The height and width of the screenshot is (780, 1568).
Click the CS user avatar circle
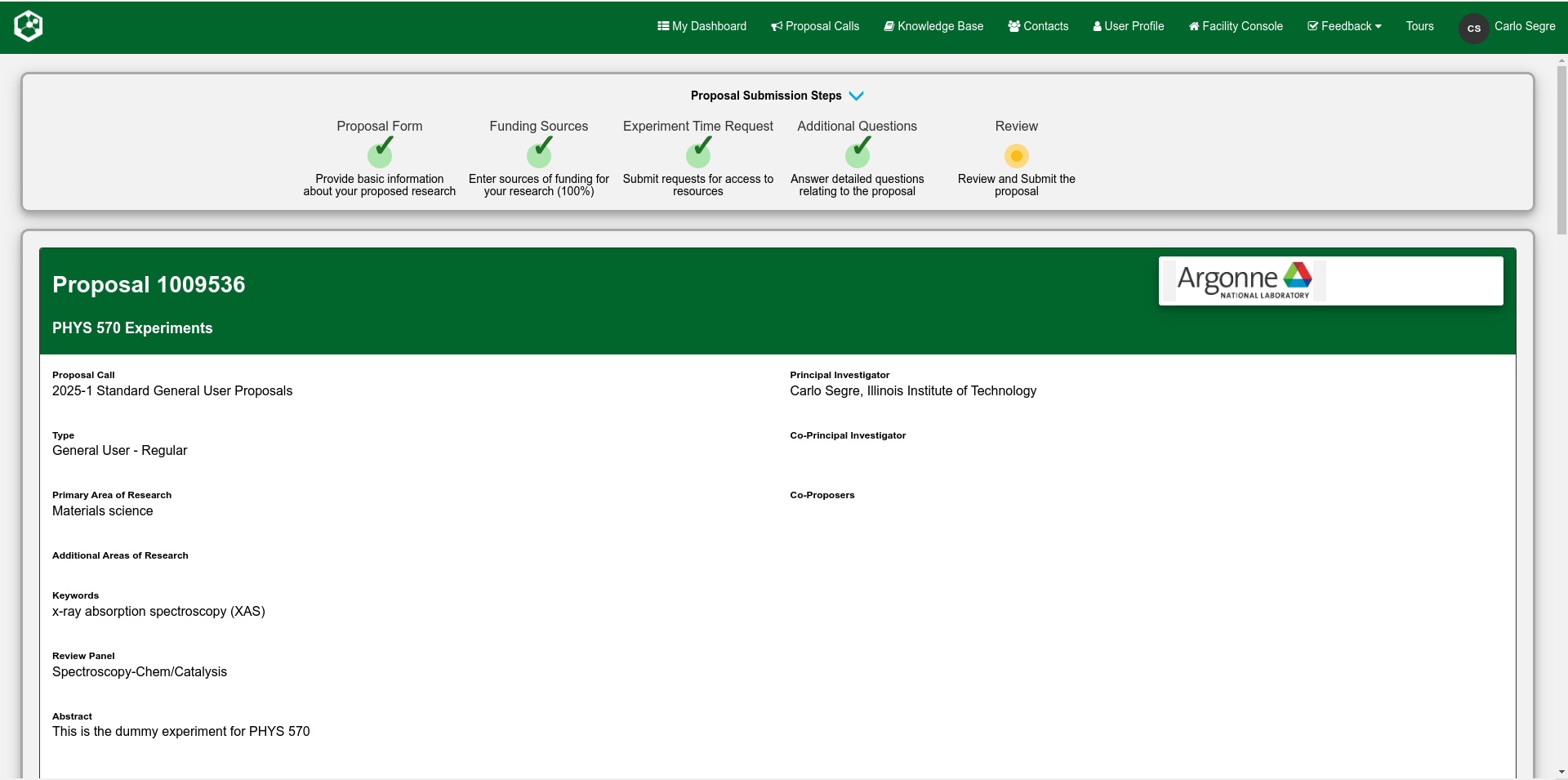coord(1473,28)
